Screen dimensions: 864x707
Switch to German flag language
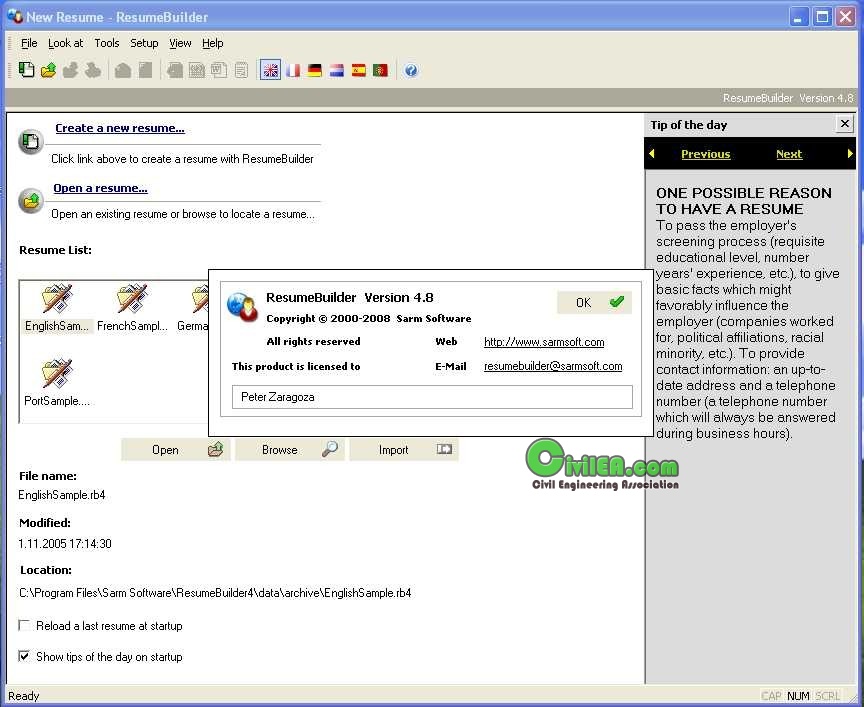[x=315, y=70]
